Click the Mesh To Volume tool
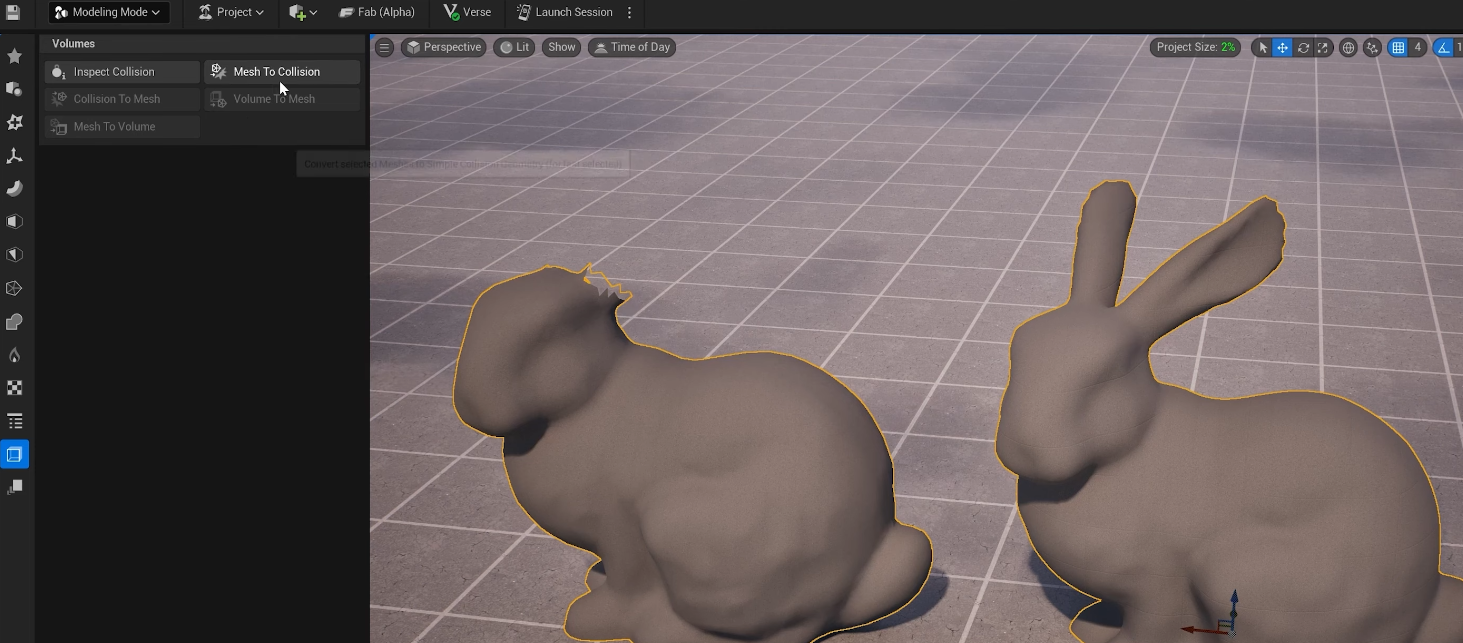This screenshot has width=1463, height=643. pos(122,127)
